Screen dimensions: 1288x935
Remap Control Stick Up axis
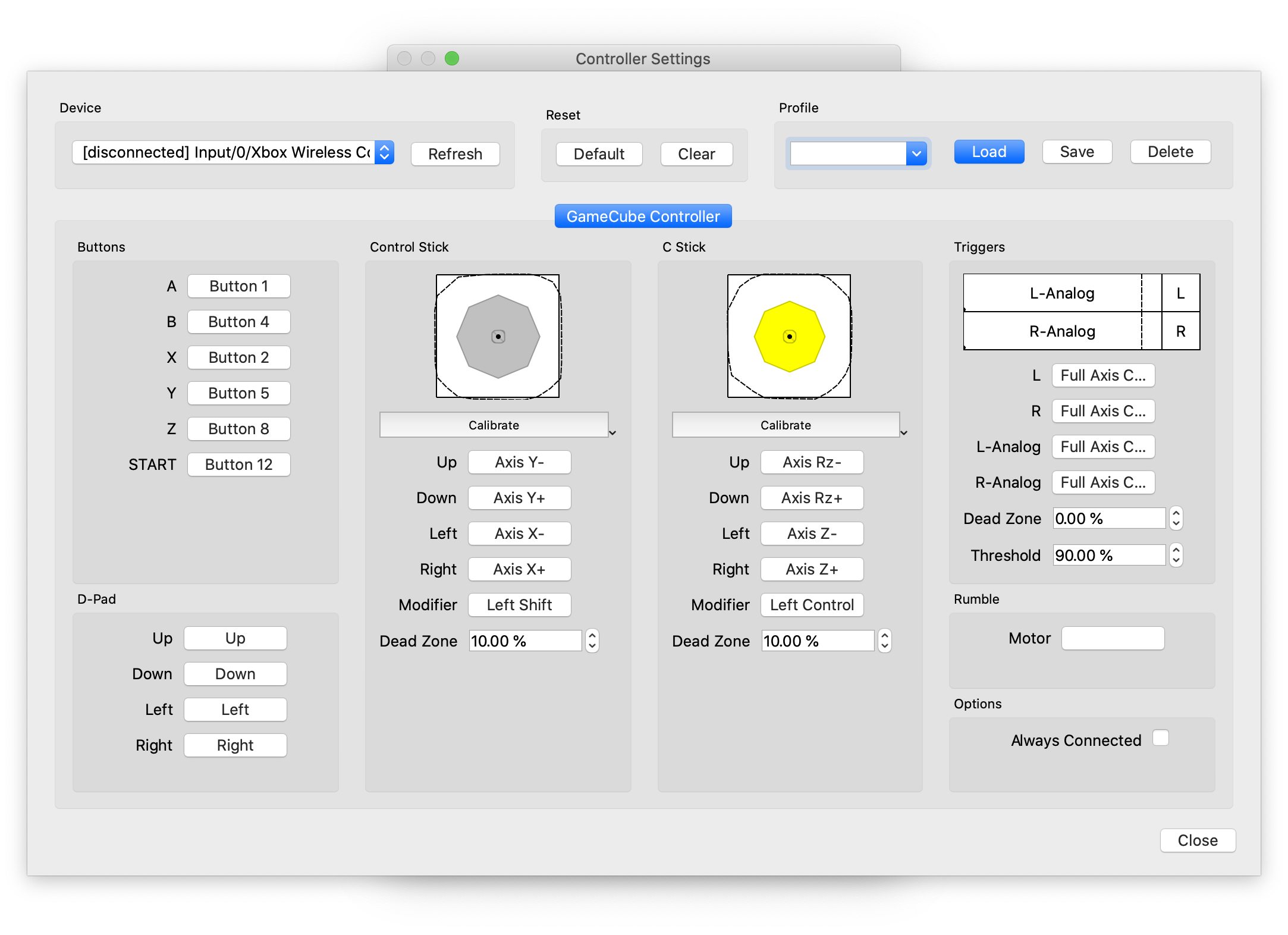[x=519, y=462]
